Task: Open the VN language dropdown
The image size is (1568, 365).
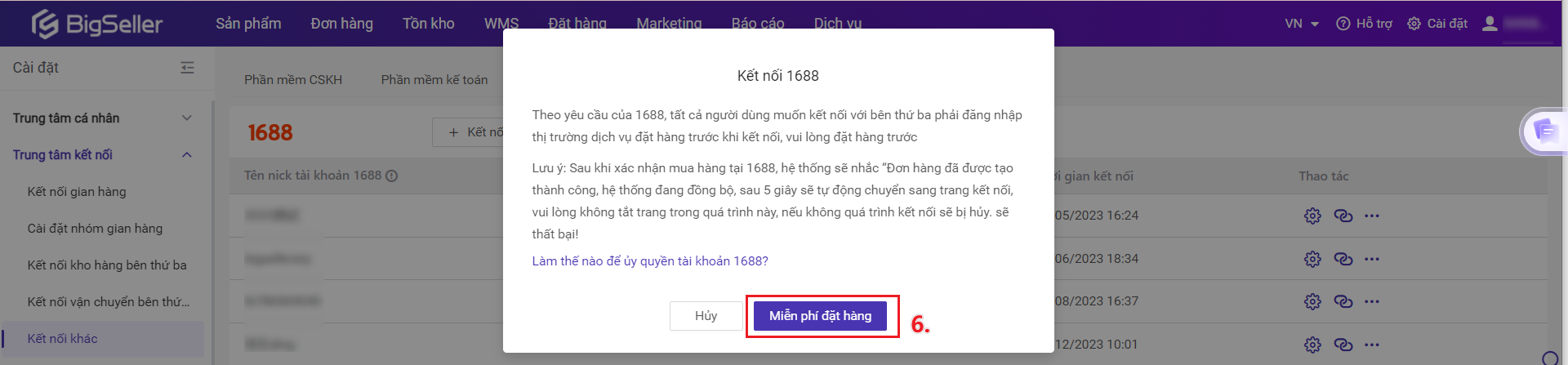Action: [1301, 24]
